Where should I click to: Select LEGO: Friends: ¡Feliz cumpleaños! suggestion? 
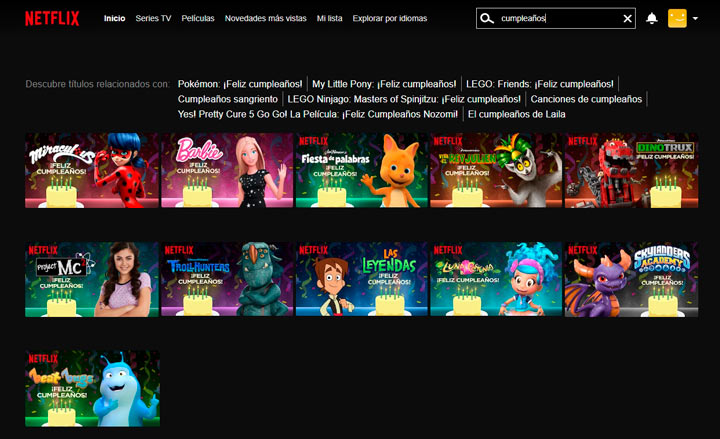coord(540,84)
